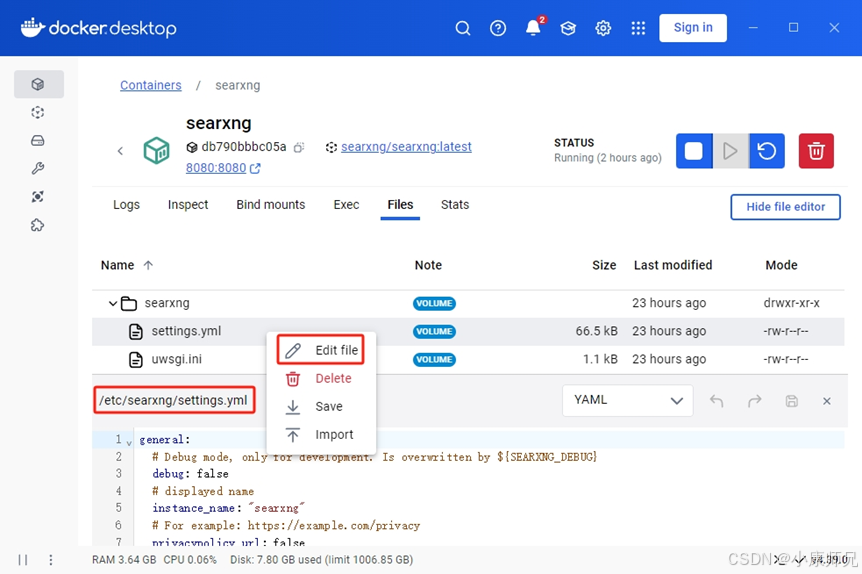Screen dimensions: 862x574
Task: Click the /etc/searxng/settings.yml path label
Action: click(173, 400)
